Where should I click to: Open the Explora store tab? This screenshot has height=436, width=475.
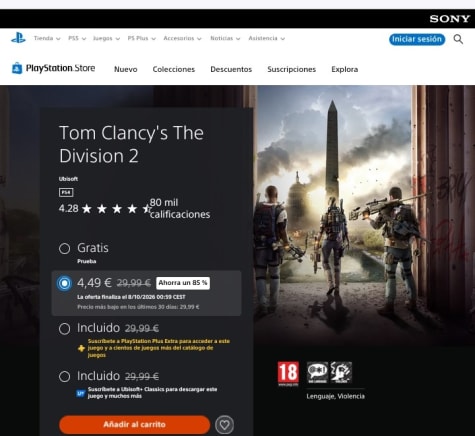pyautogui.click(x=345, y=69)
